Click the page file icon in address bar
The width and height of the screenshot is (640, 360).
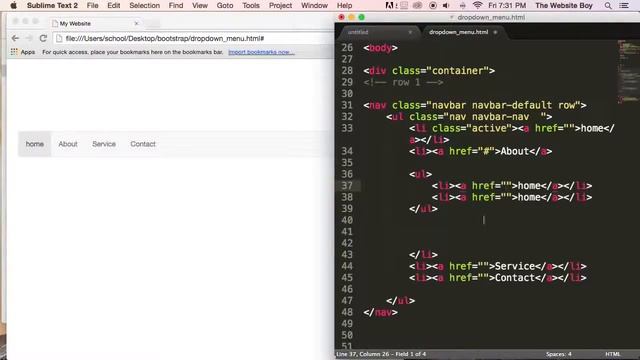coord(59,38)
